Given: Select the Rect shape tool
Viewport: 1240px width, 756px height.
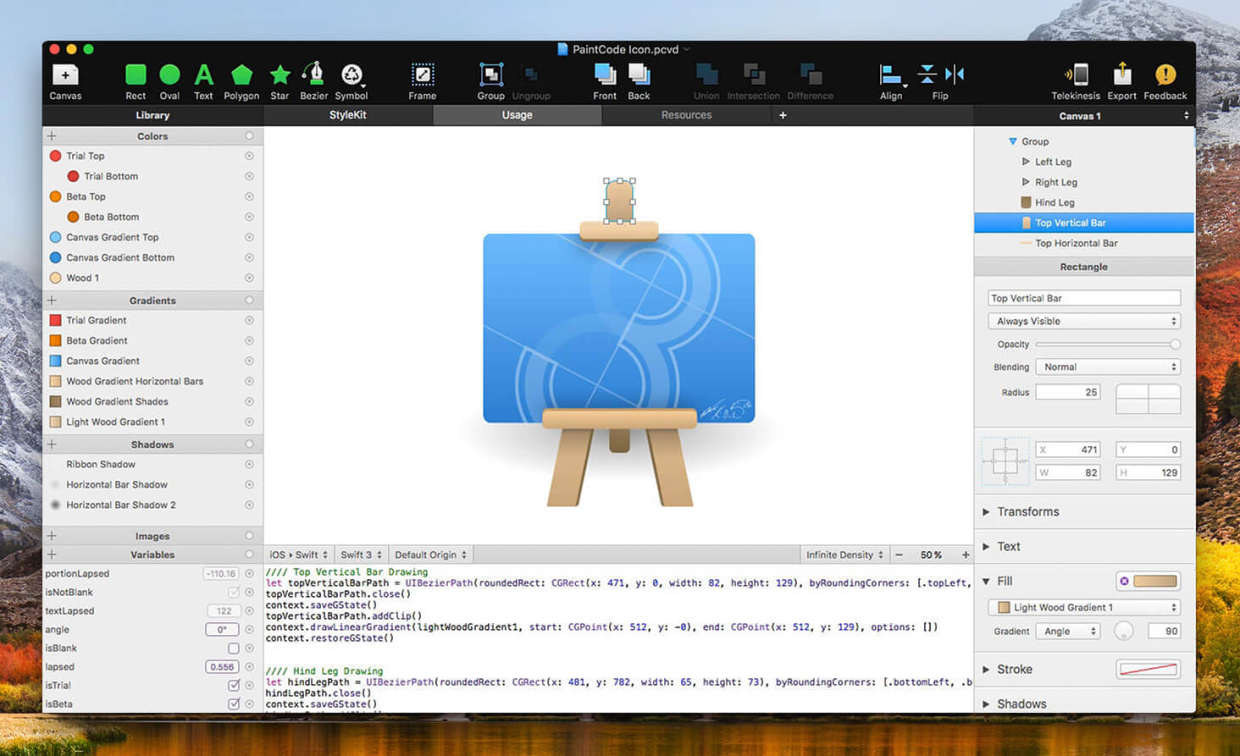Looking at the screenshot, I should [135, 81].
